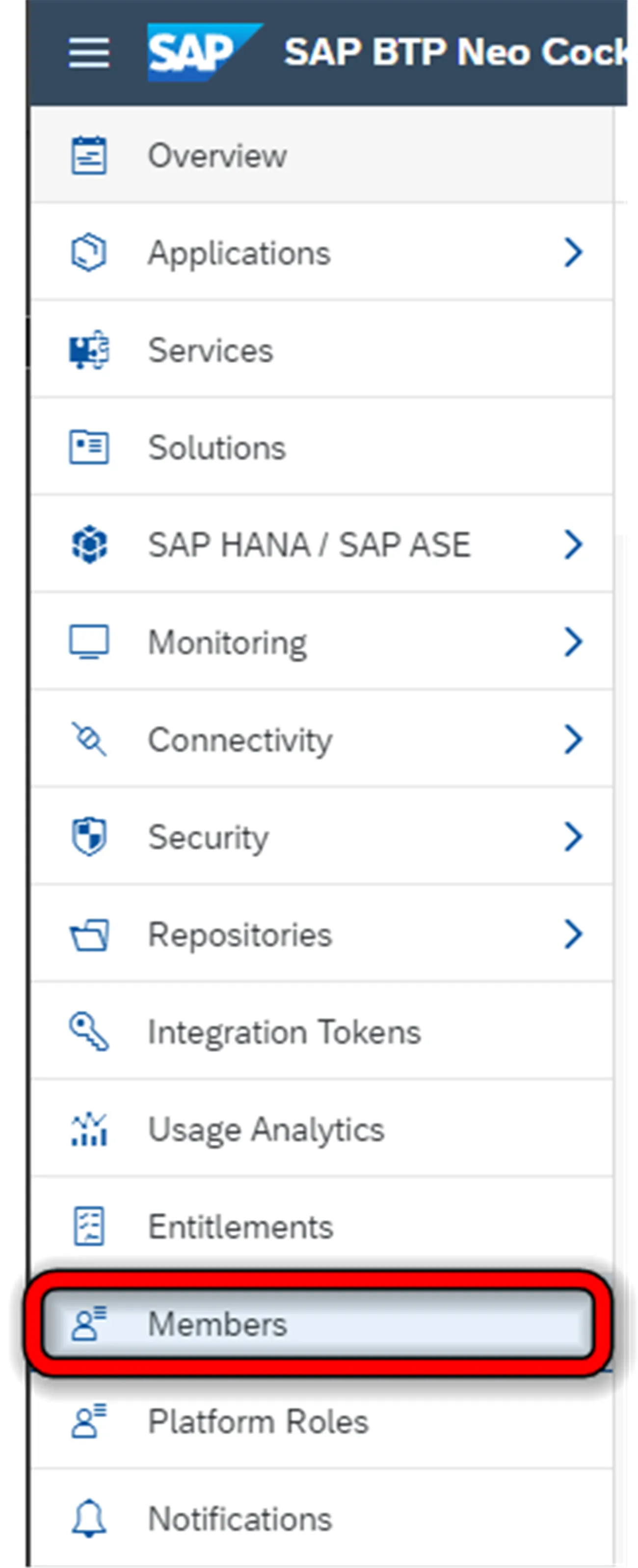Click the Usage Analytics chart icon
This screenshot has height=1568, width=638.
[89, 1129]
